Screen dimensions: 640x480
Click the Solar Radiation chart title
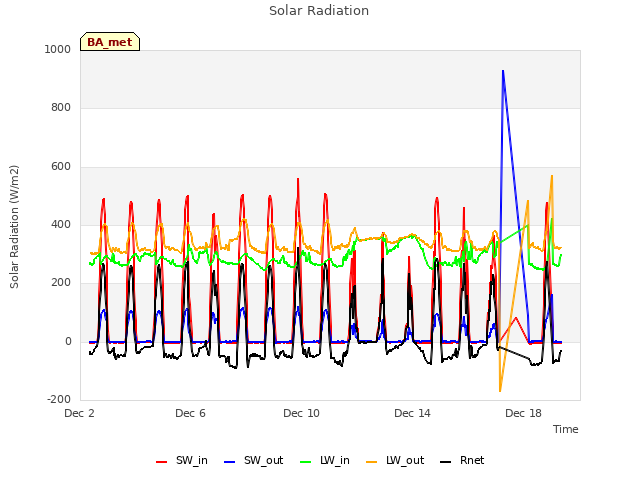(319, 11)
